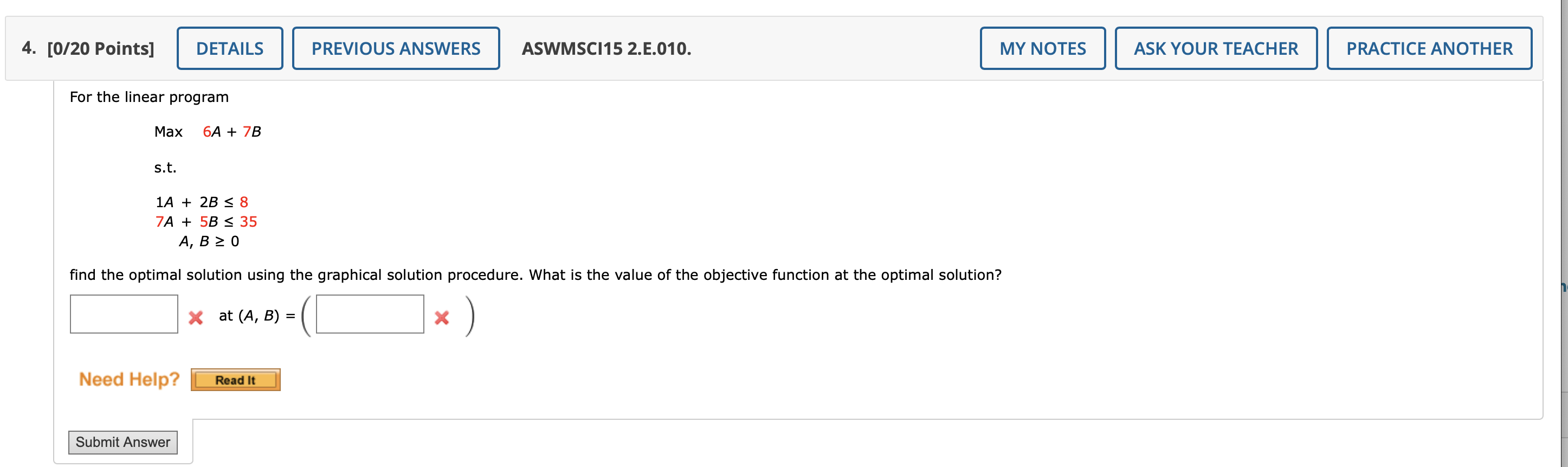Open MY NOTES

click(x=1043, y=48)
